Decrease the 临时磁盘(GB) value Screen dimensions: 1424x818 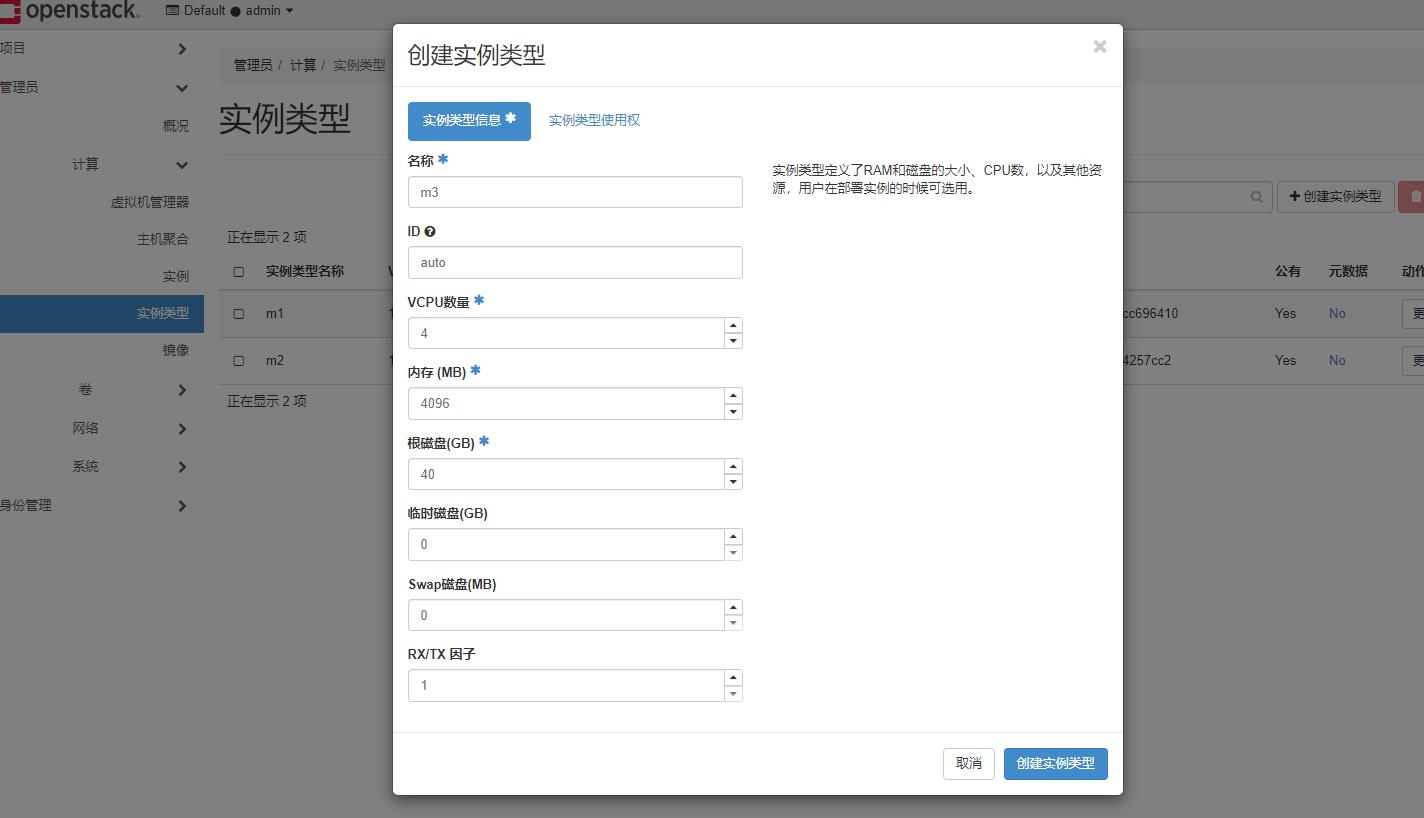734,553
